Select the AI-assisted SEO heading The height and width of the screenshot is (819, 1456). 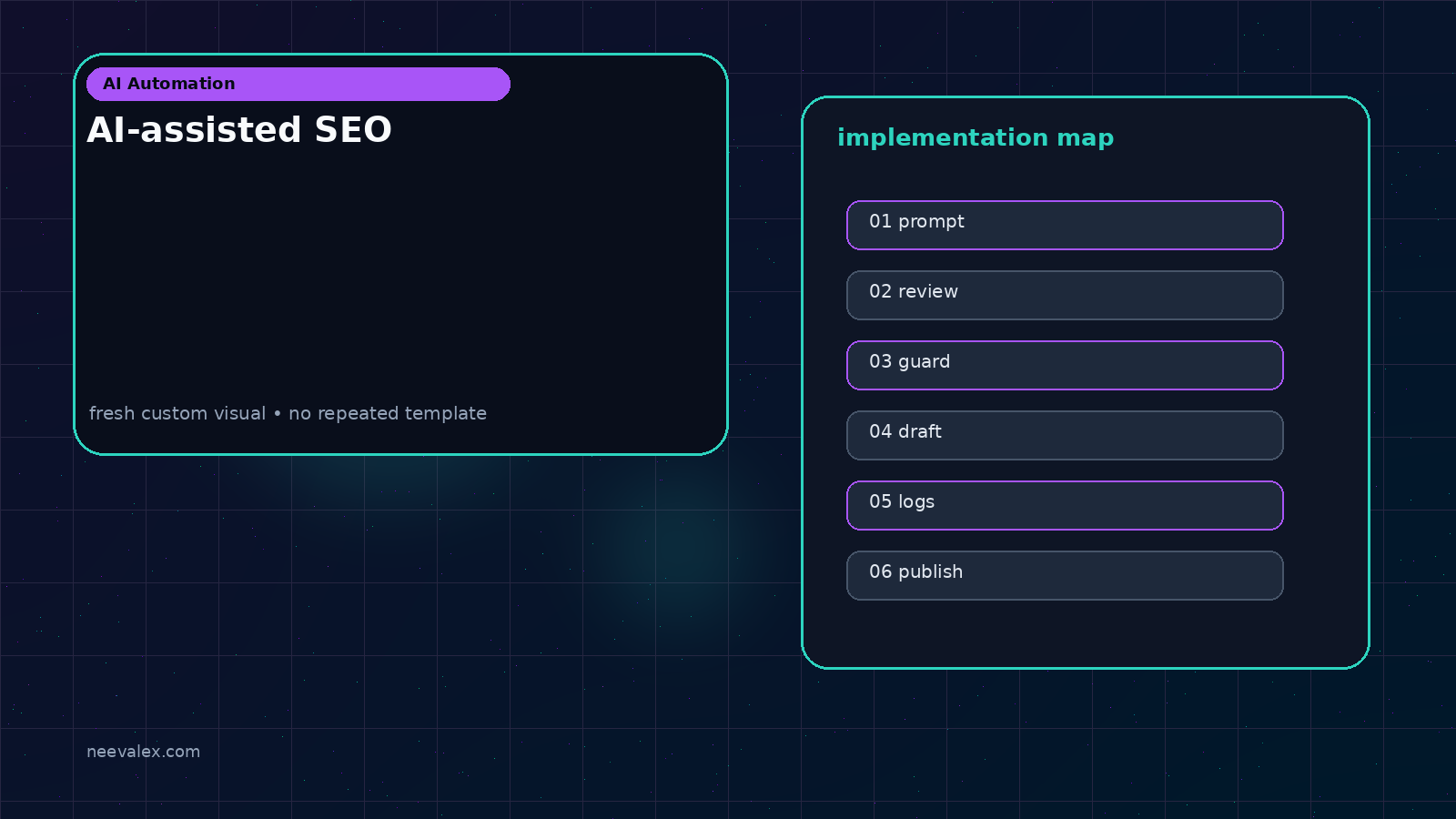(239, 130)
